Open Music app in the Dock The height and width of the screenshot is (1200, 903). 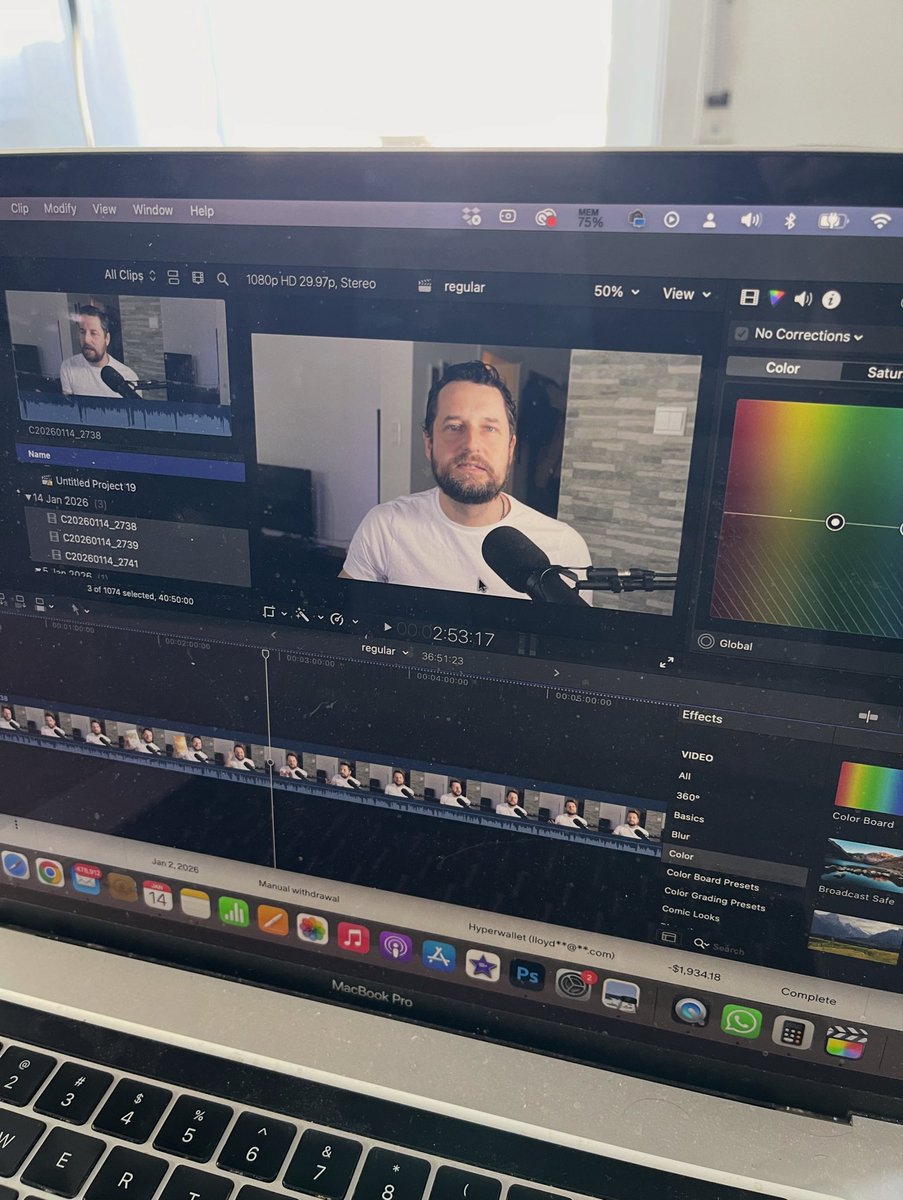(353, 937)
